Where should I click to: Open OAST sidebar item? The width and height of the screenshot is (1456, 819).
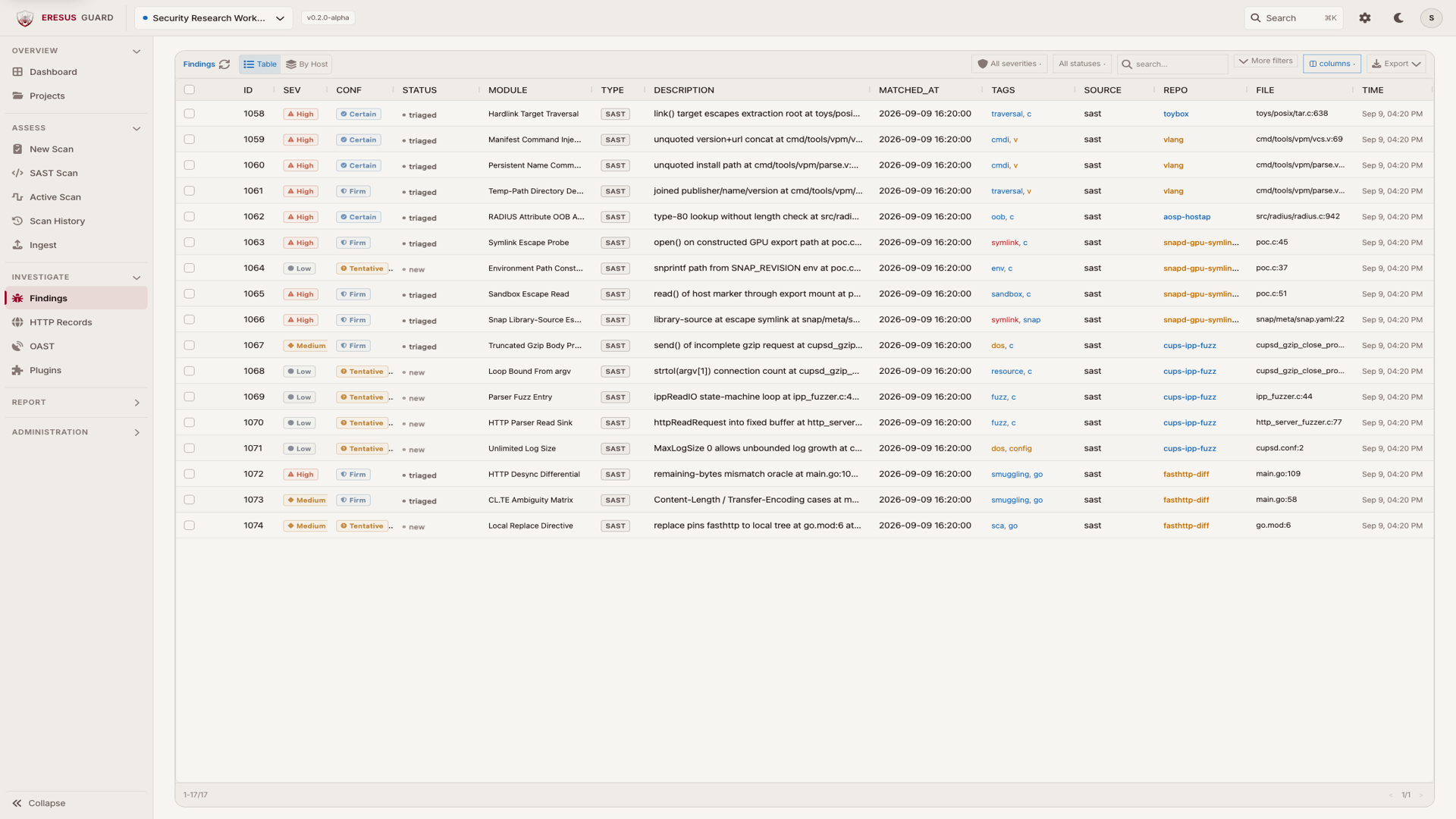tap(76, 347)
